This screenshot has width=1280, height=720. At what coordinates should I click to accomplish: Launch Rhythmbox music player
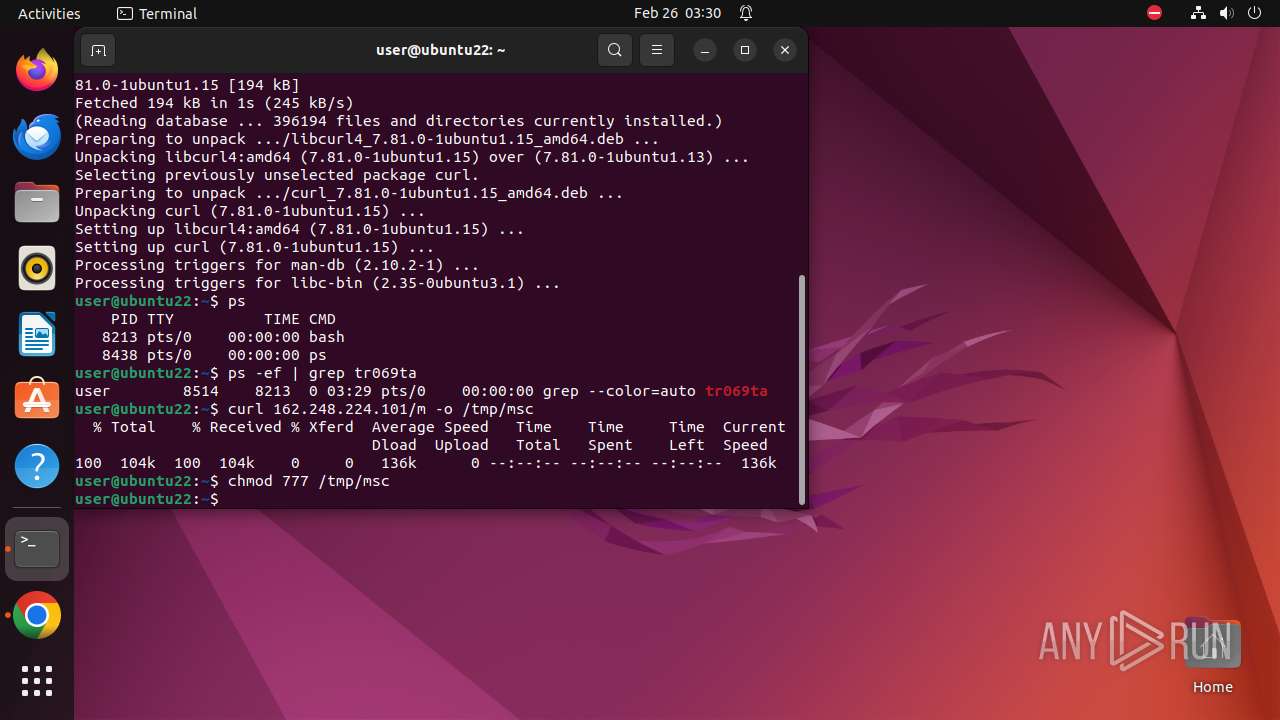click(37, 269)
